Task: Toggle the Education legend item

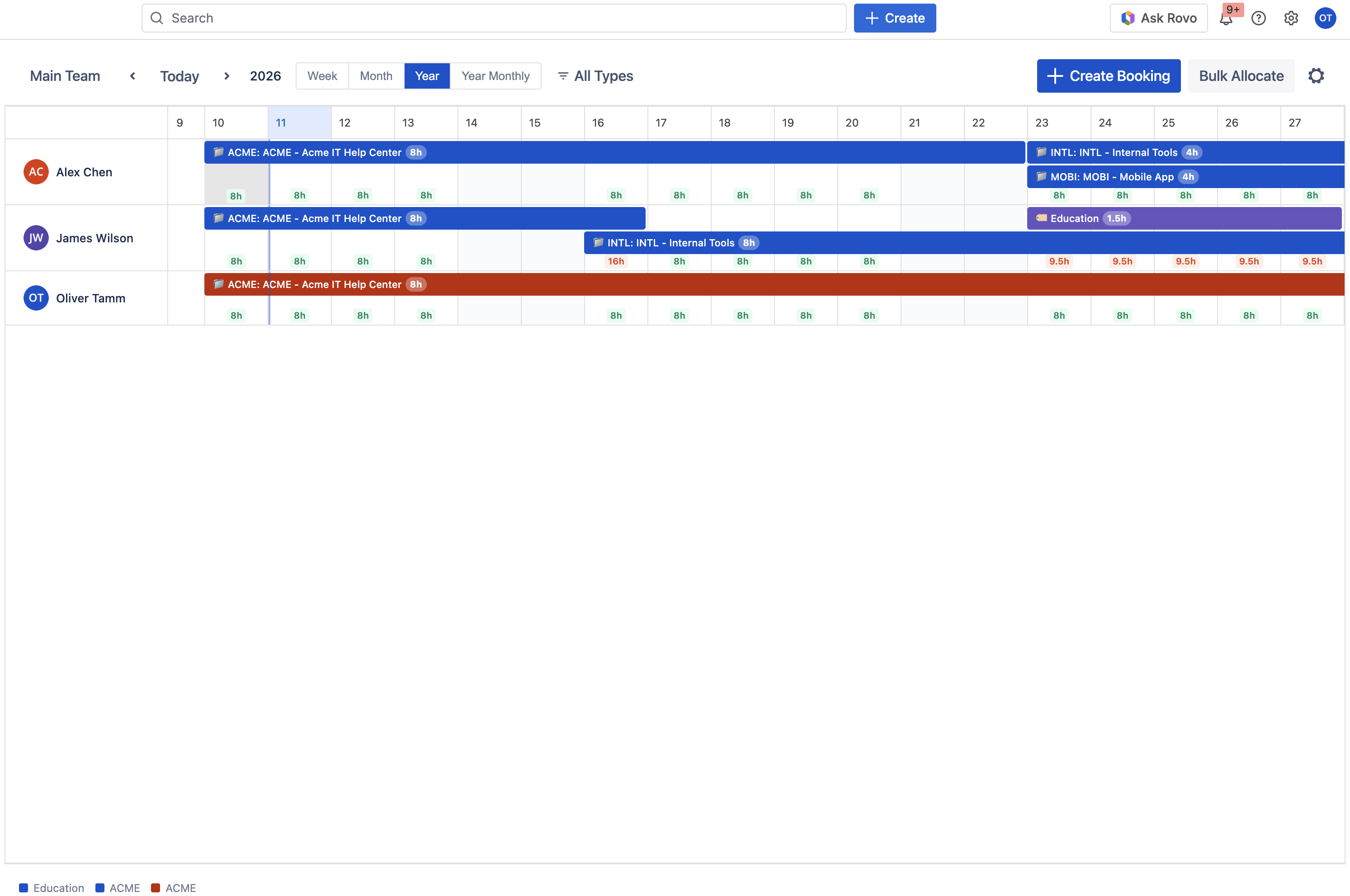Action: pyautogui.click(x=56, y=887)
